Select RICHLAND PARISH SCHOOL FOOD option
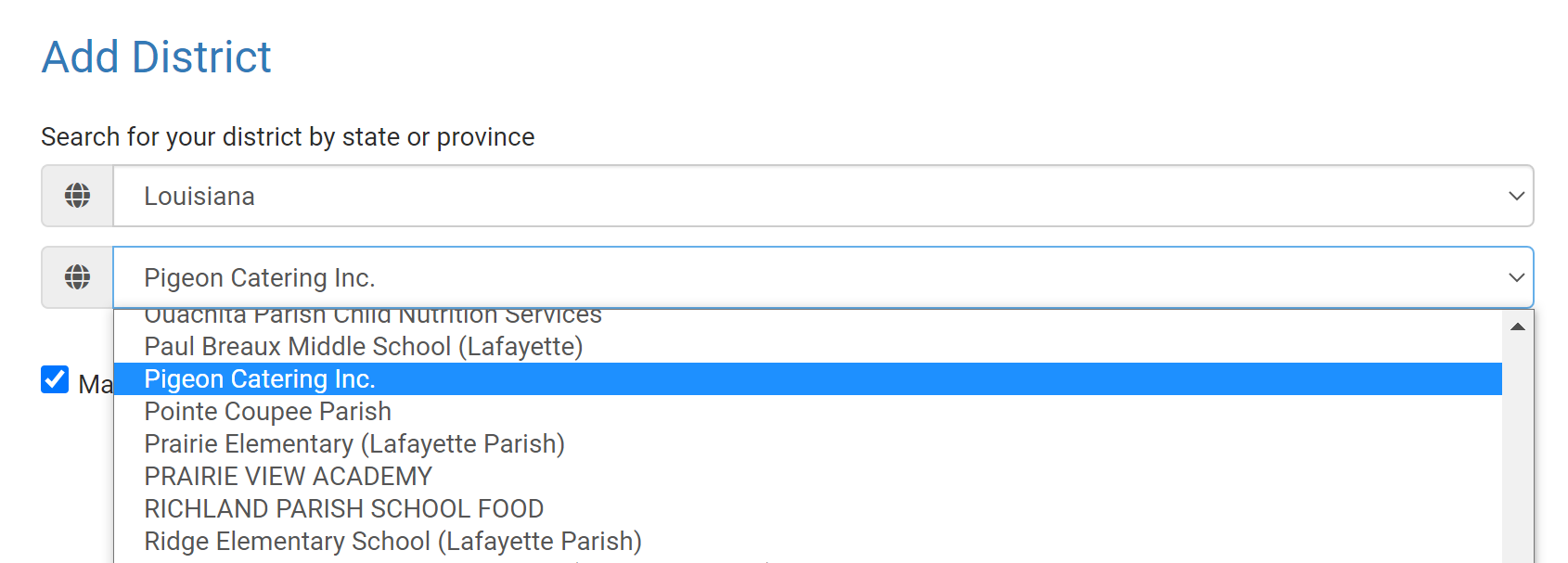This screenshot has width=1568, height=563. (343, 509)
